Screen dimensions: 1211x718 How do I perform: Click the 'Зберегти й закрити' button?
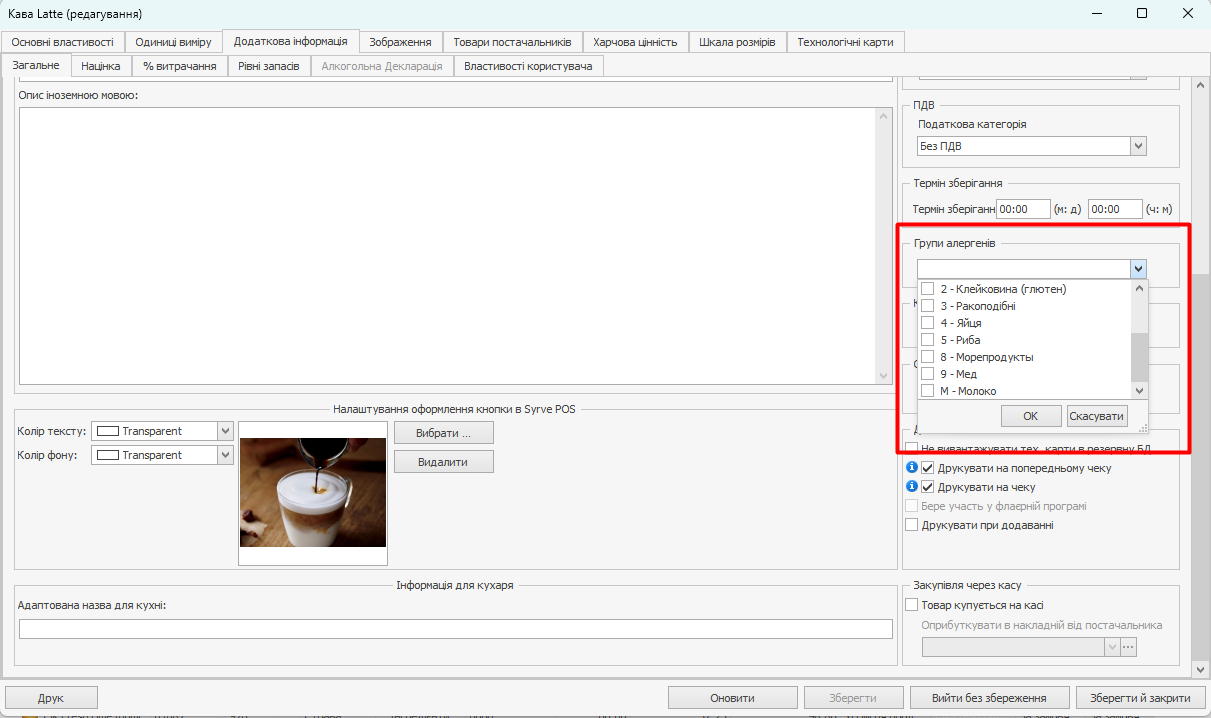click(1139, 698)
